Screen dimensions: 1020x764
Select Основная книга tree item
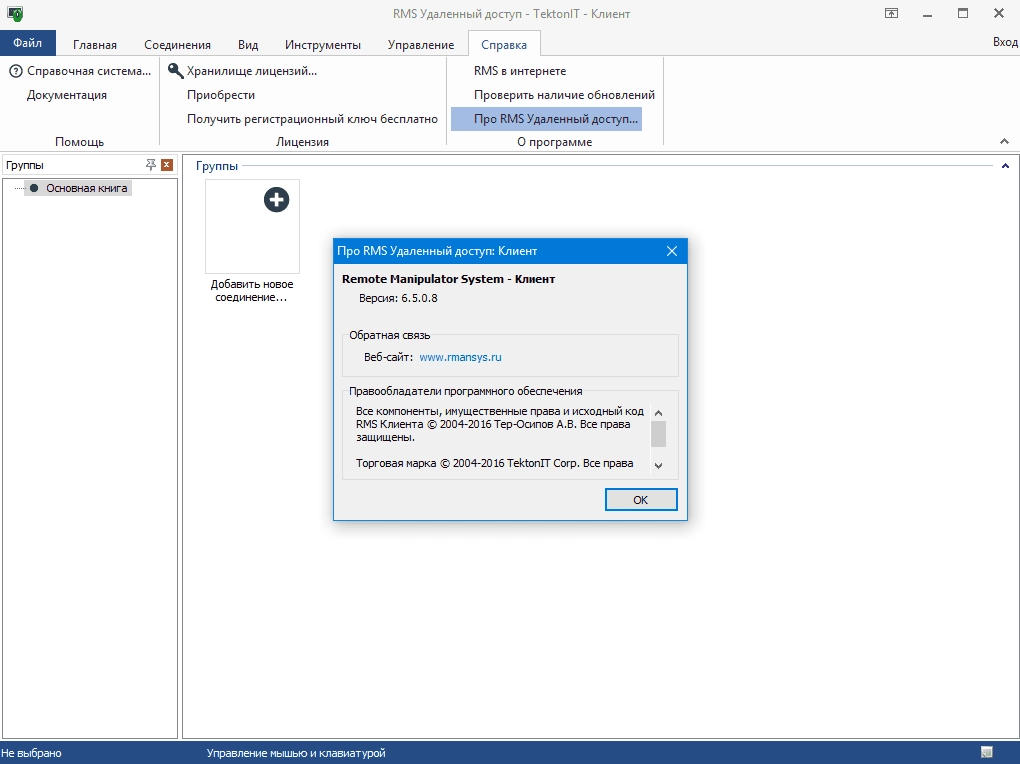click(87, 188)
